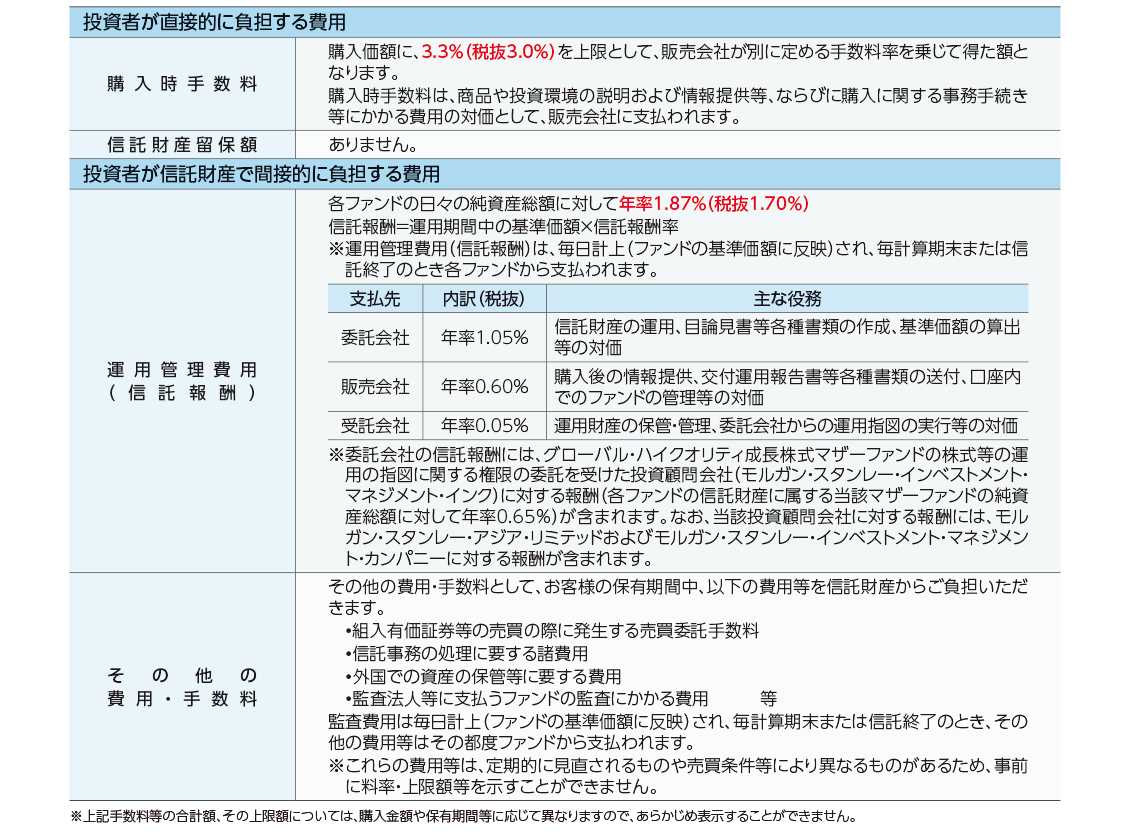This screenshot has height=835, width=1130.
Task: Click the 投資者が信託財産で間接的に負担する費用 section header
Action: [x=260, y=174]
